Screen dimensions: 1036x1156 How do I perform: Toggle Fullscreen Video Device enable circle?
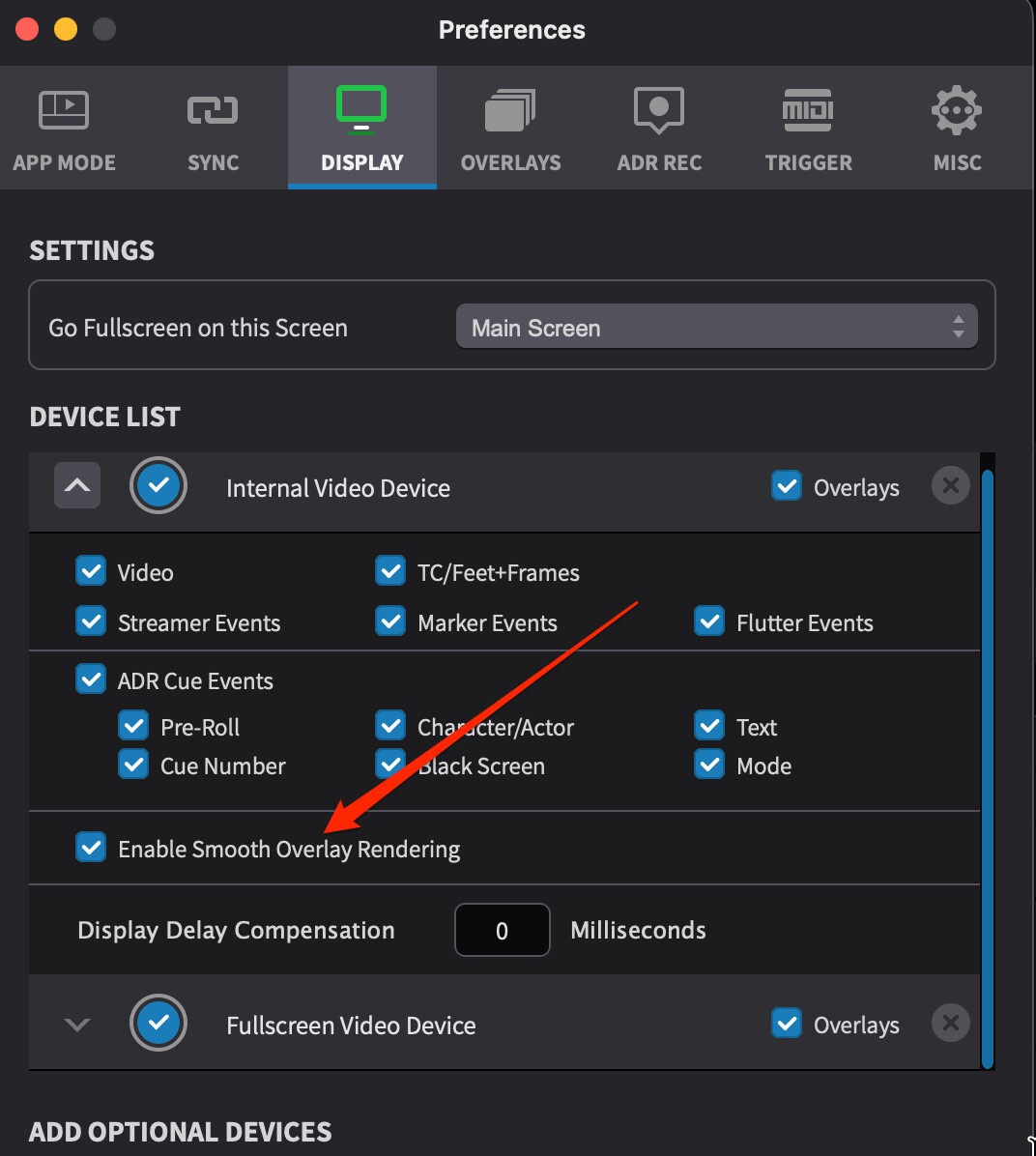point(158,1023)
